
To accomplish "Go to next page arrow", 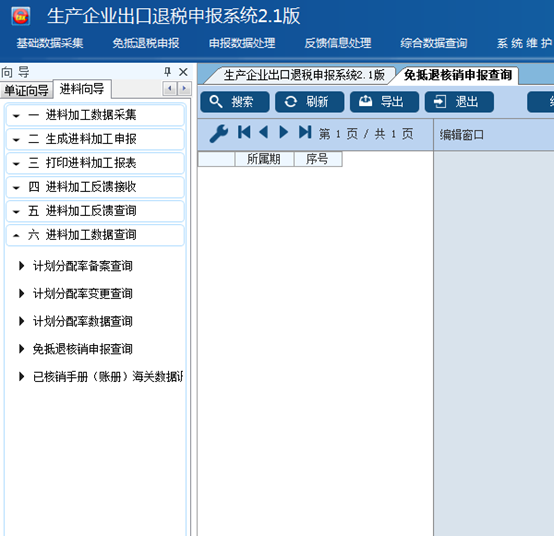I will (x=284, y=132).
